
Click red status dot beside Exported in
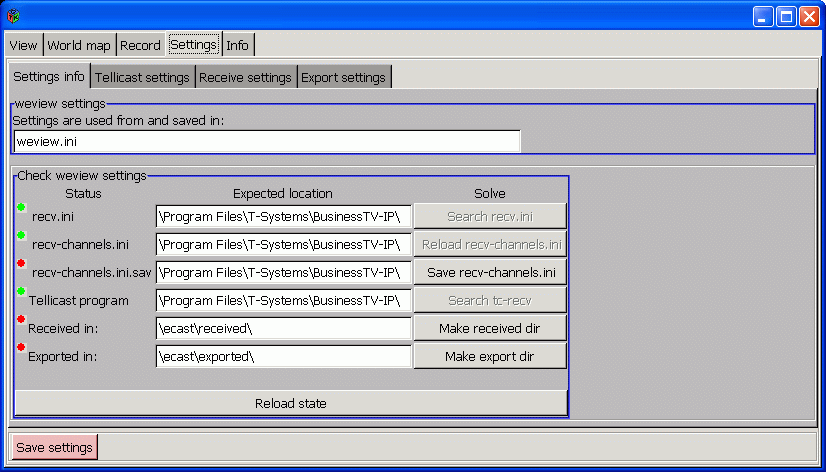pyautogui.click(x=21, y=347)
